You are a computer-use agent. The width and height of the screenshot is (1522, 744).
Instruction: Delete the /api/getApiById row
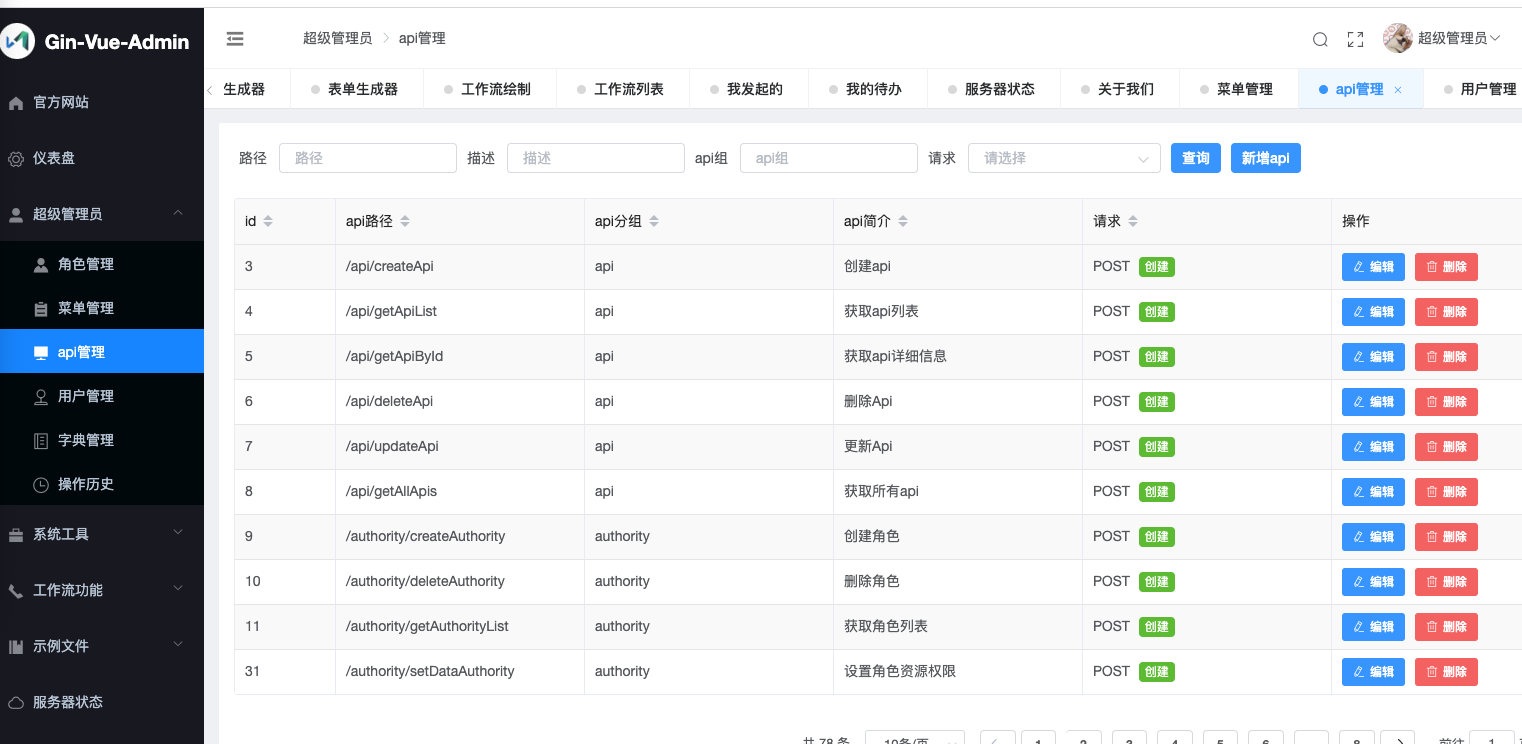pos(1446,357)
